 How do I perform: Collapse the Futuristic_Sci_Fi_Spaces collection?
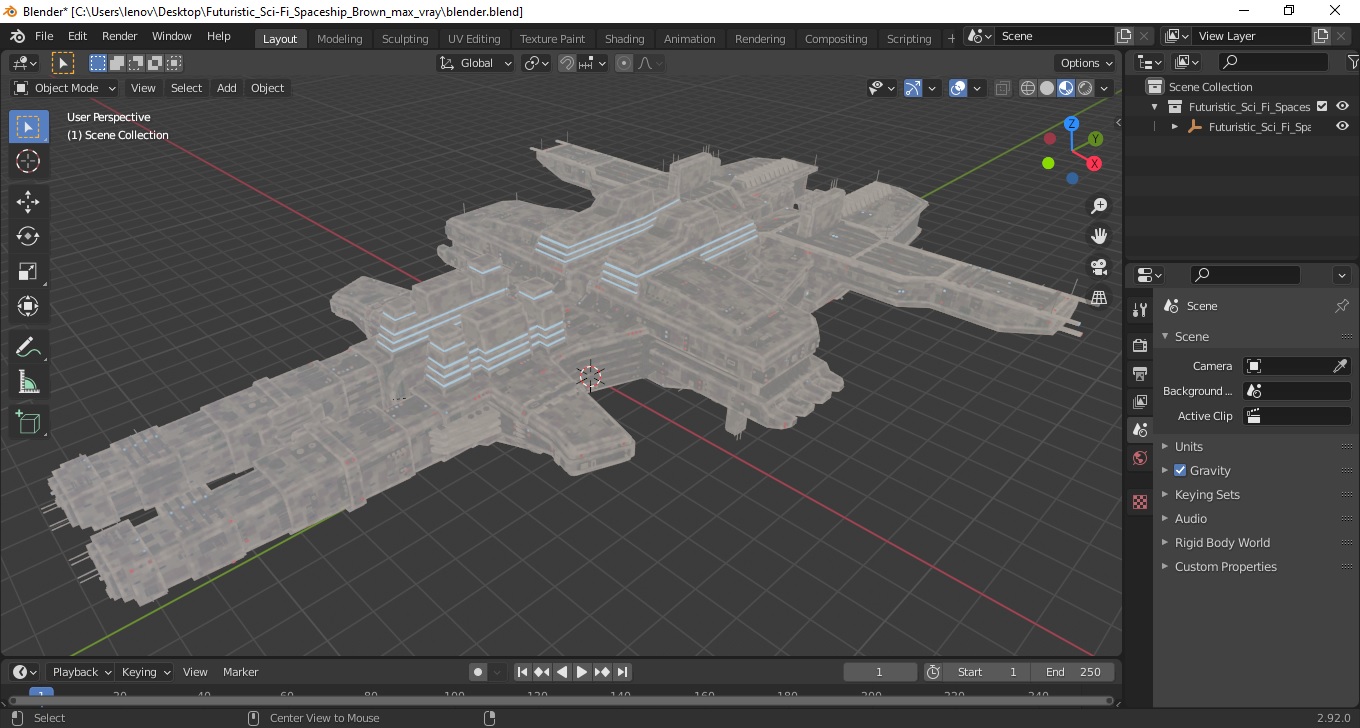(1155, 106)
